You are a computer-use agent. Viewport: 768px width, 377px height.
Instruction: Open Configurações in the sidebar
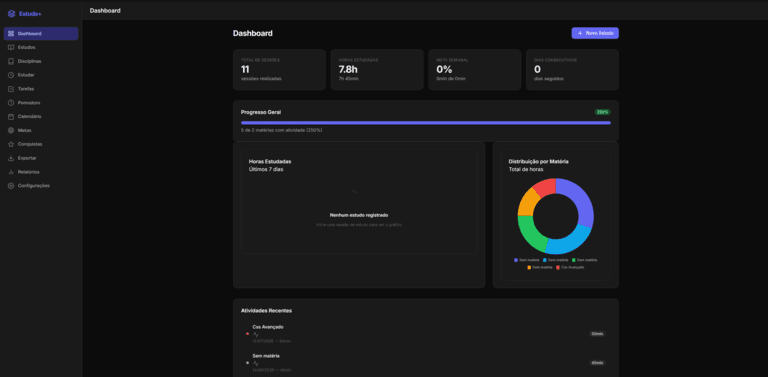click(x=41, y=186)
